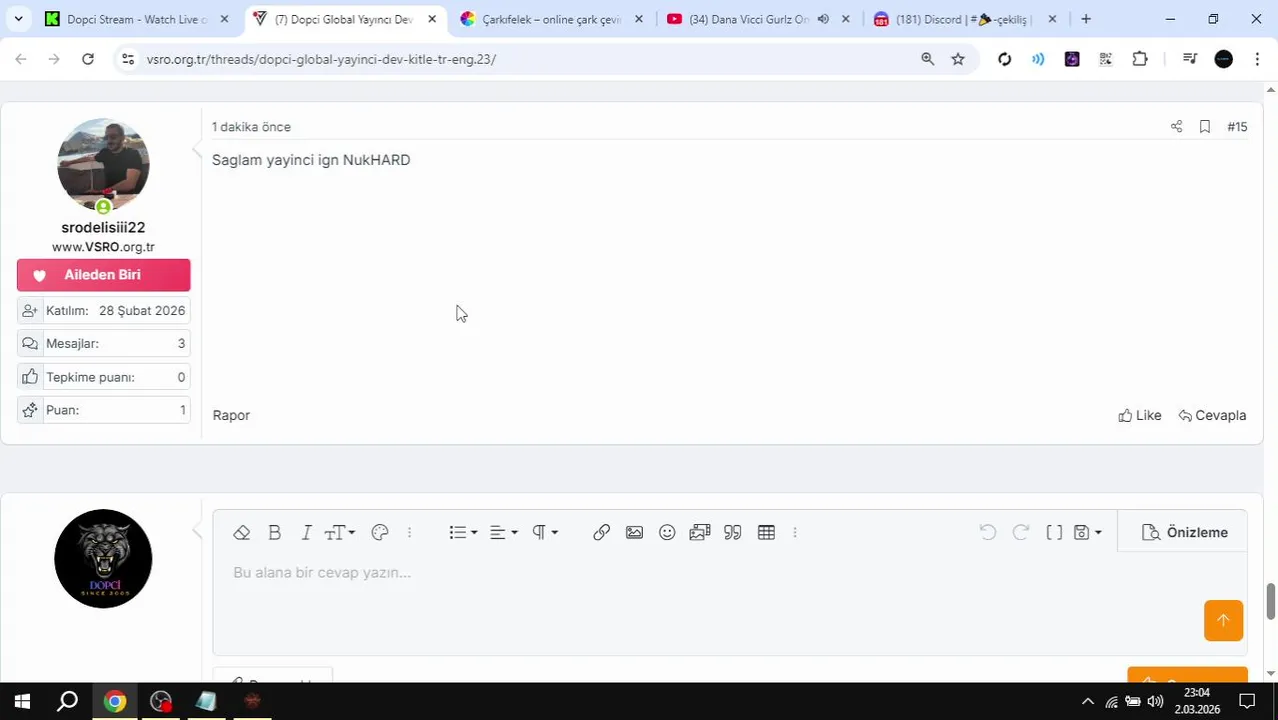Insert a link in the editor
Screen dimensions: 1278x720
(x=601, y=533)
